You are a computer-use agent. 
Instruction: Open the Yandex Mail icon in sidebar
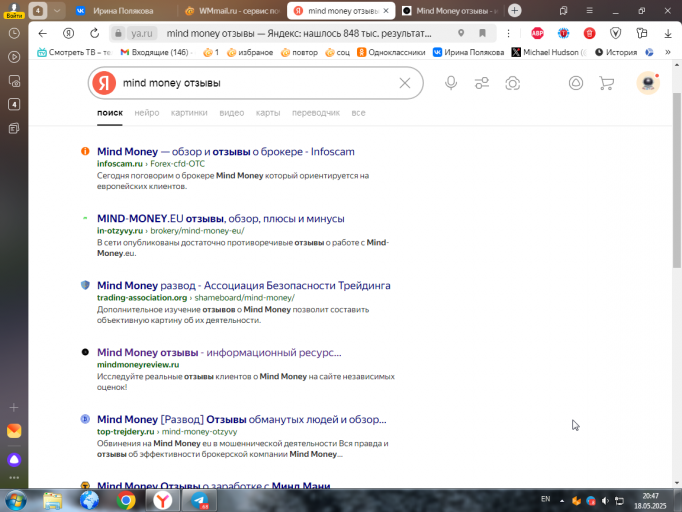[14, 431]
